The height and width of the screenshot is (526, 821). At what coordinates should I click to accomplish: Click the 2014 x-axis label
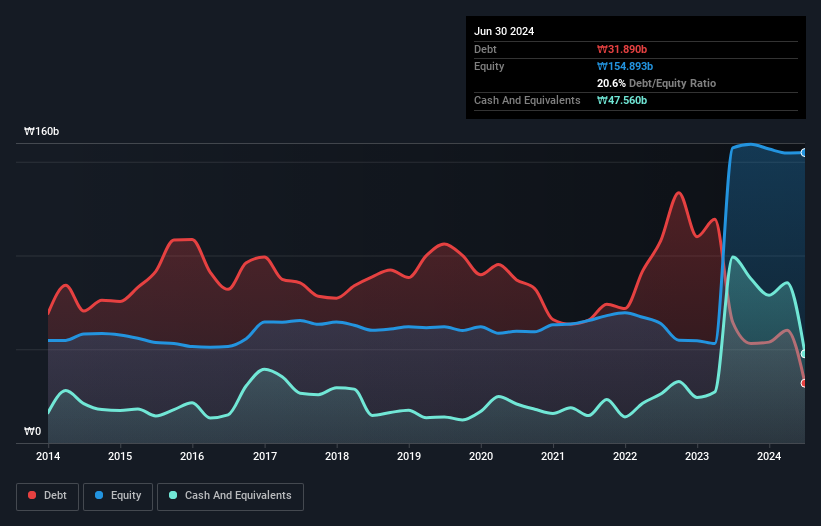pyautogui.click(x=48, y=456)
